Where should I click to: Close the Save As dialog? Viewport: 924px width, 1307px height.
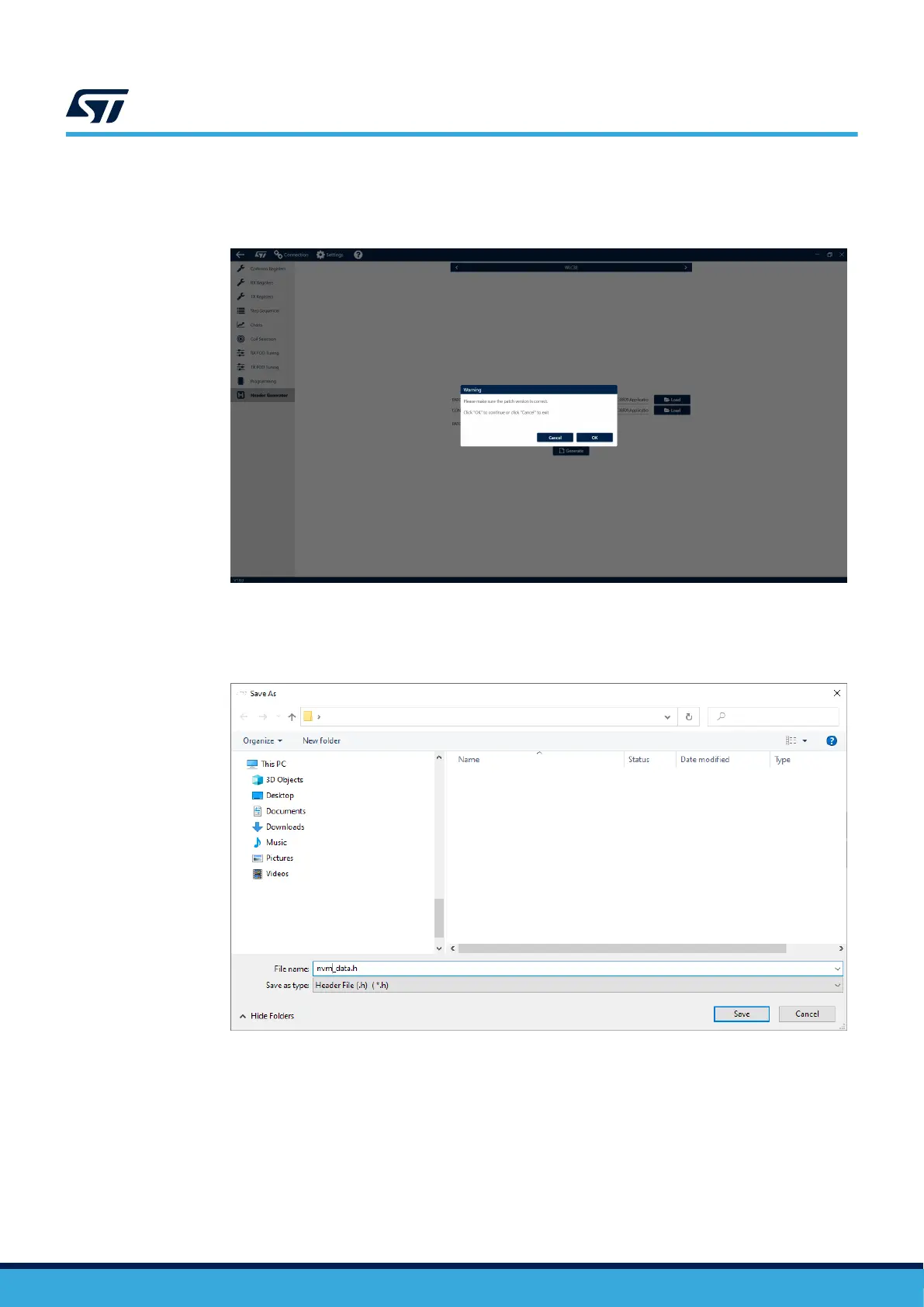click(x=836, y=693)
